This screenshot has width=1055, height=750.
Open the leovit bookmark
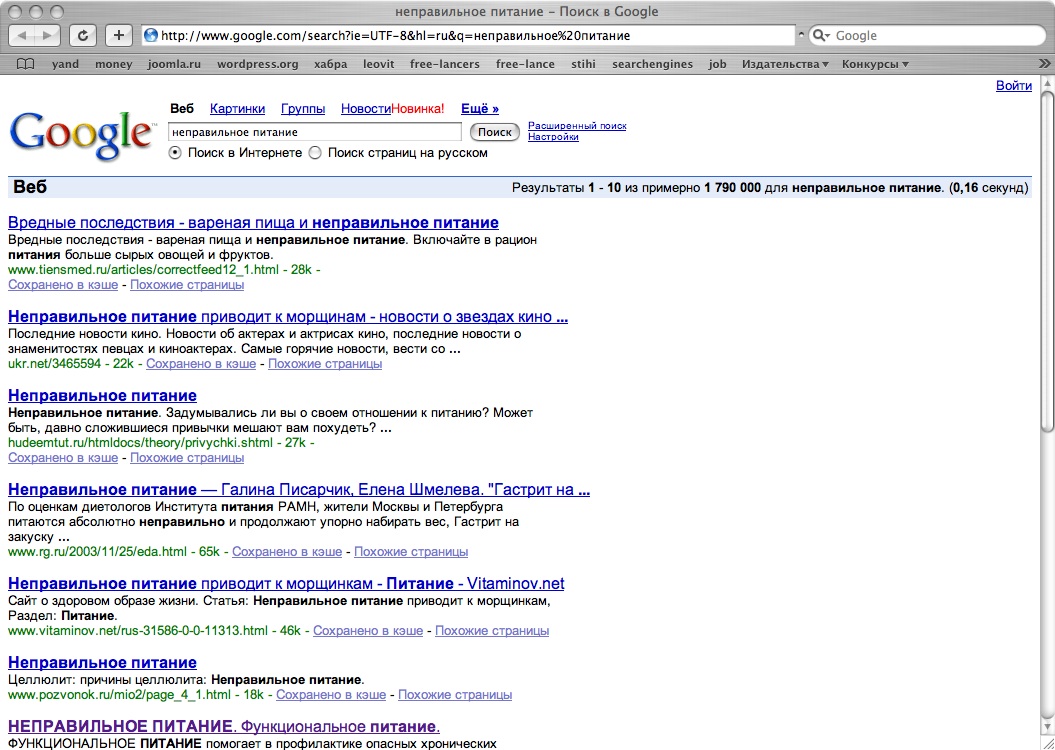[379, 65]
